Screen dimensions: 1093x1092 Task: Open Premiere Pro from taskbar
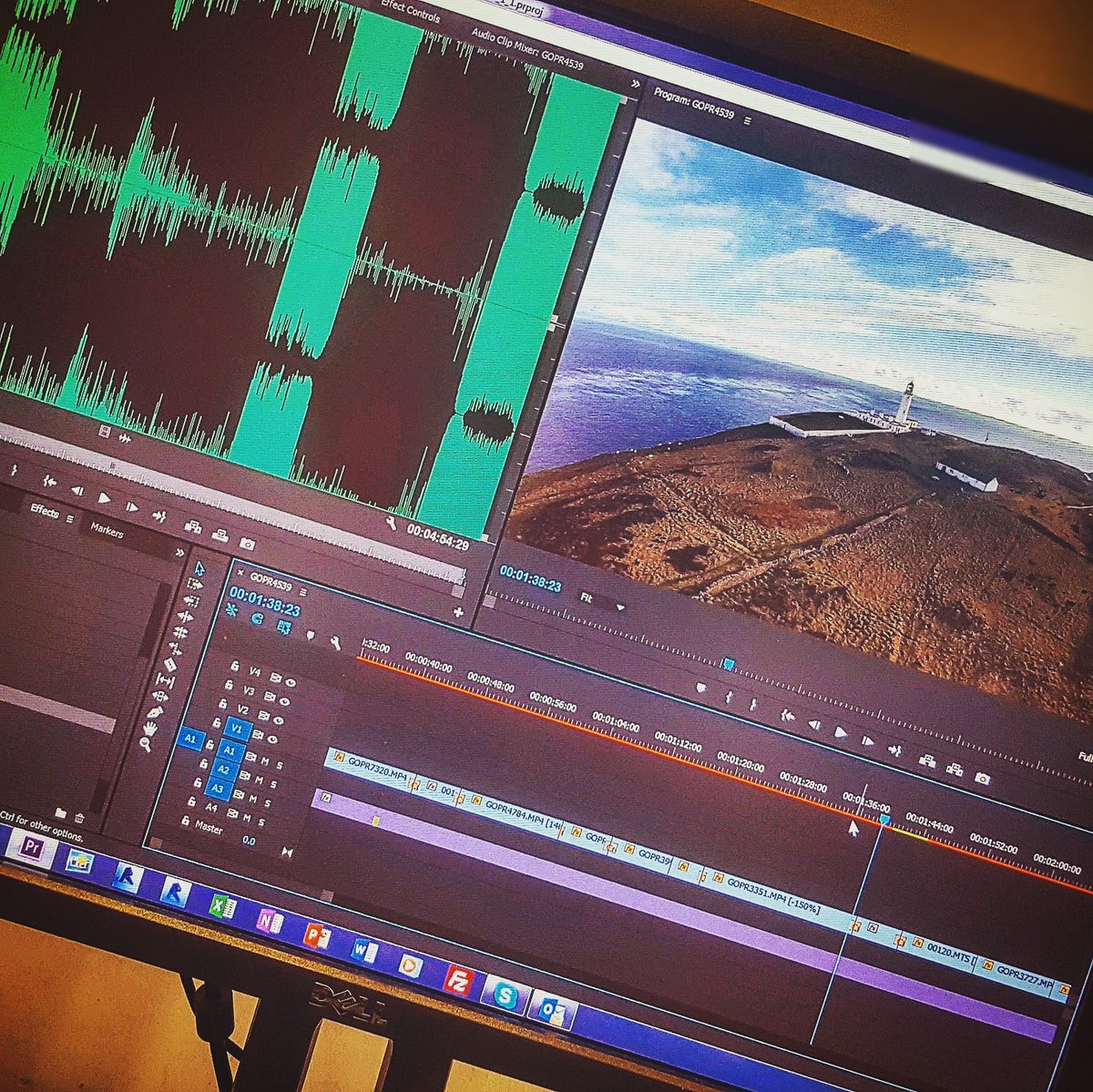pyautogui.click(x=32, y=846)
